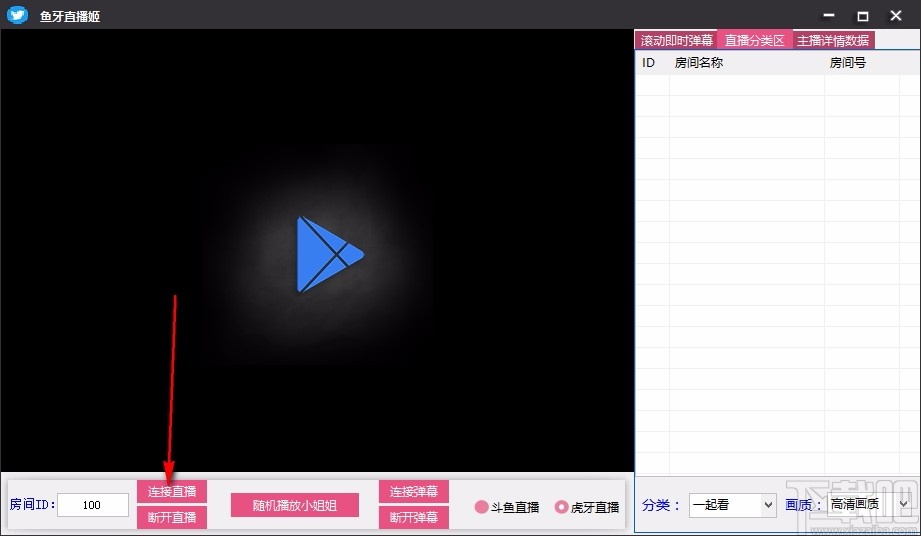
Task: Open the 画质 dropdown showing 高清画质
Action: [870, 504]
